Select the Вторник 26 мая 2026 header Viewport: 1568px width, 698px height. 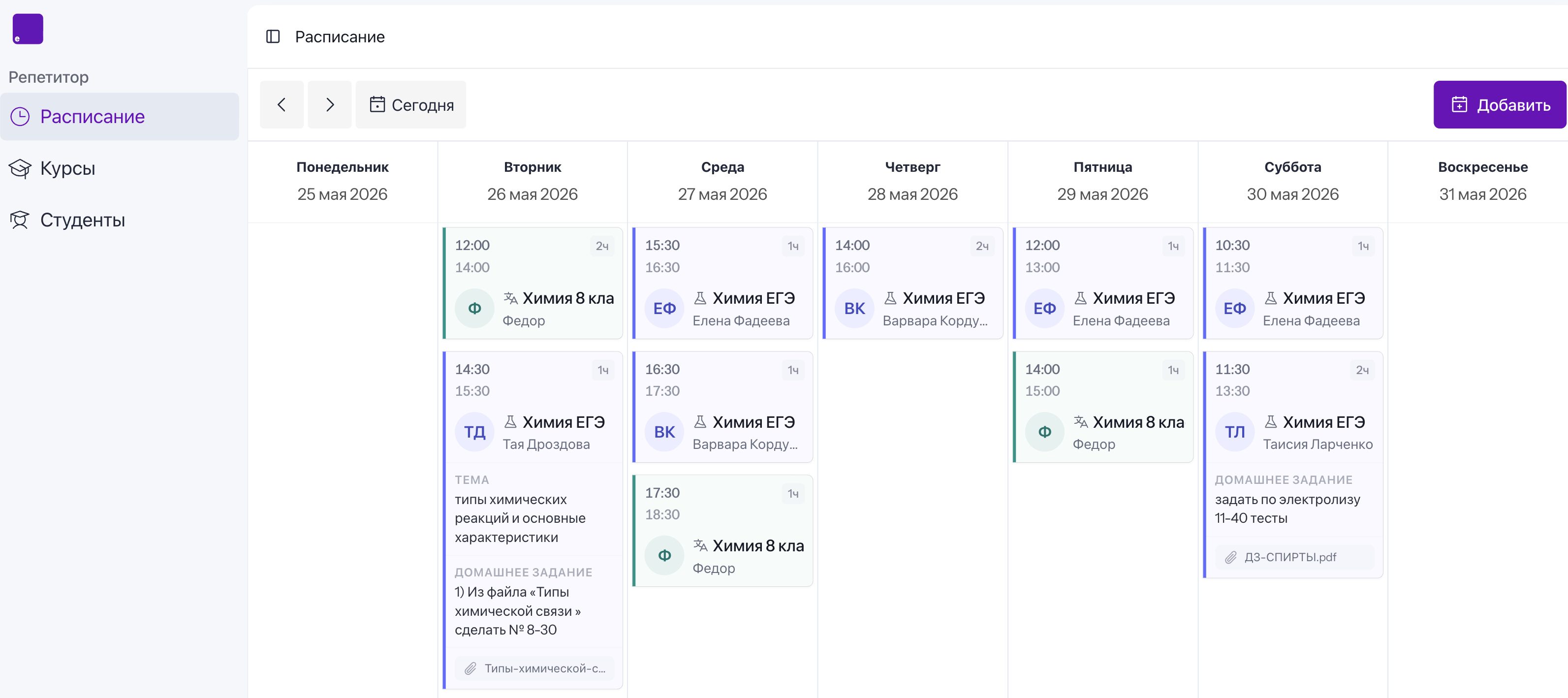[533, 181]
